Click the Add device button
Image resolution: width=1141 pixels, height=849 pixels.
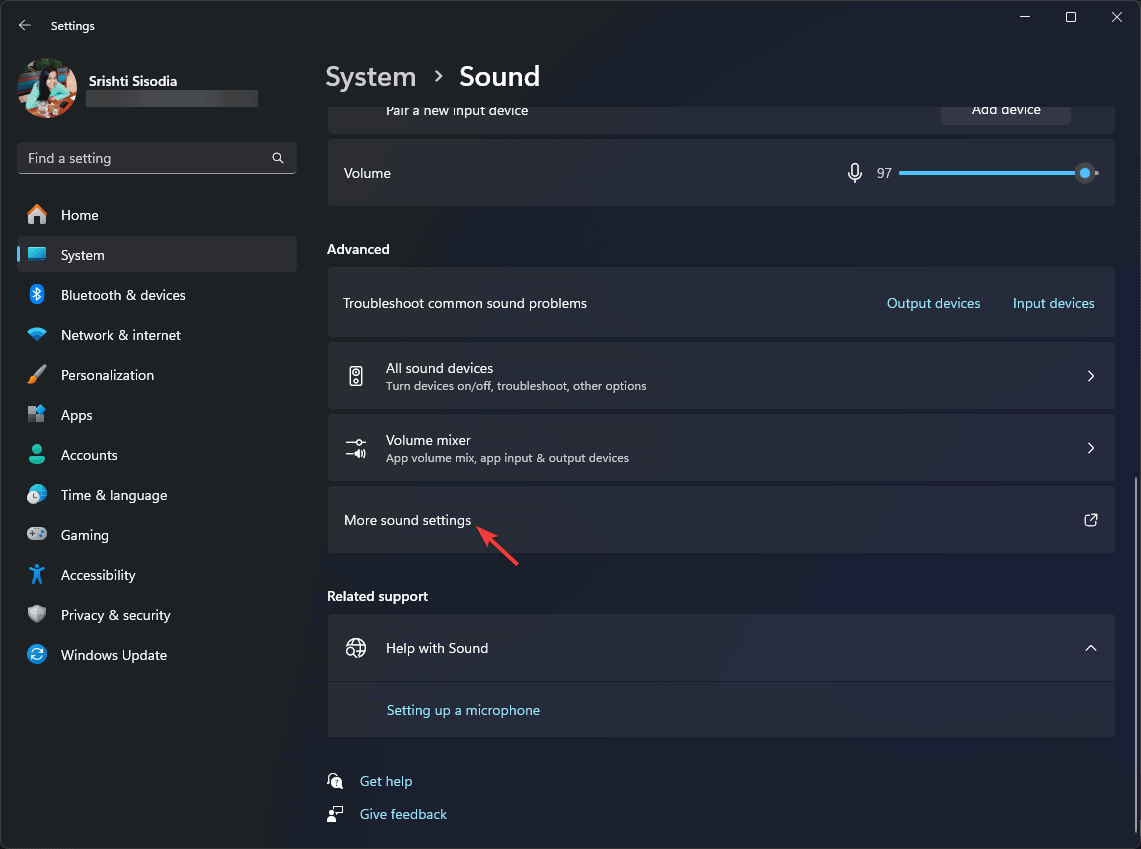(x=1005, y=111)
